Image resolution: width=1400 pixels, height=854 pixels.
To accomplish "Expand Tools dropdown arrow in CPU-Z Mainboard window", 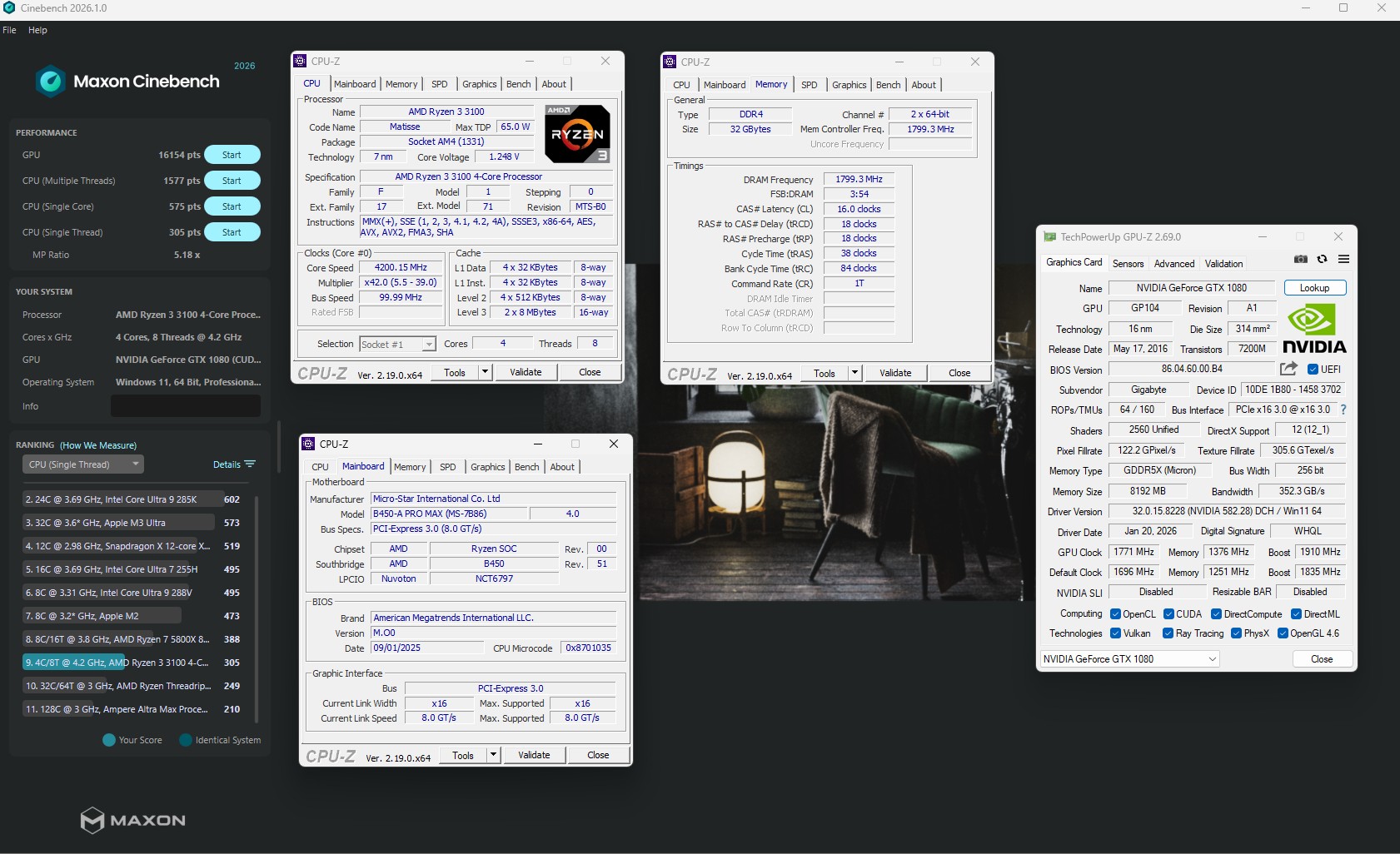I will coord(493,755).
